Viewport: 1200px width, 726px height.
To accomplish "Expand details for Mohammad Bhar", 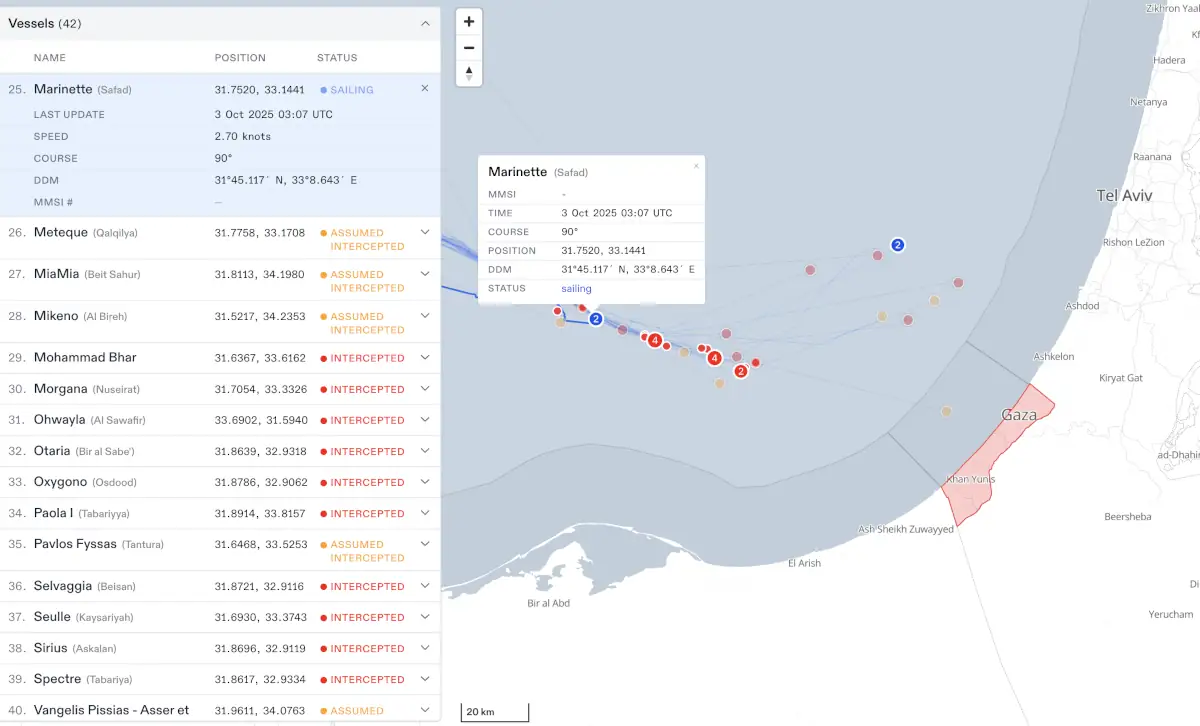I will tap(424, 358).
